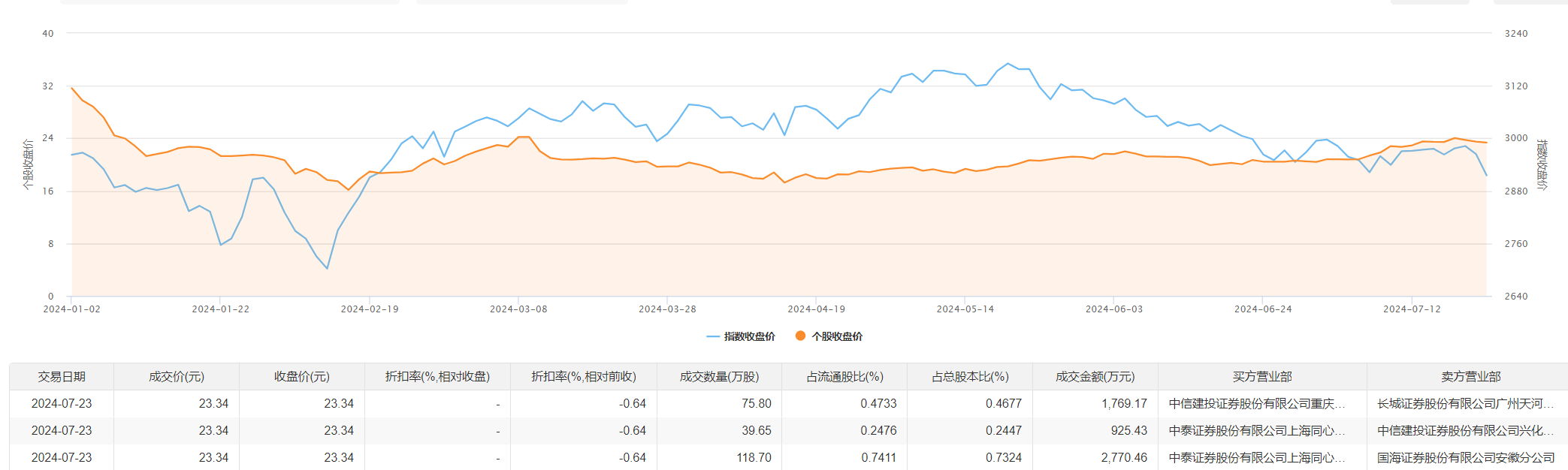Select the 买方营业部 column header
1568x470 pixels.
click(1262, 376)
